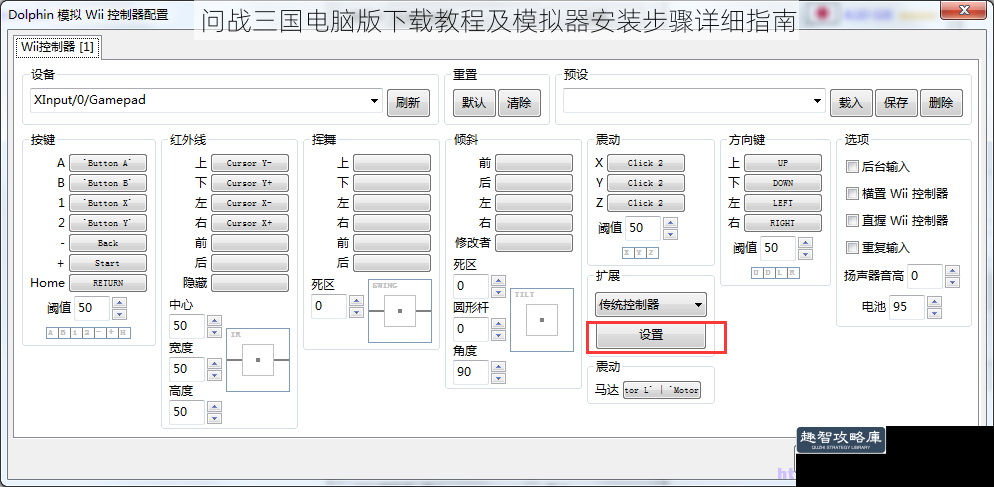Increase 圆形杆 value with up arrow

pos(499,323)
